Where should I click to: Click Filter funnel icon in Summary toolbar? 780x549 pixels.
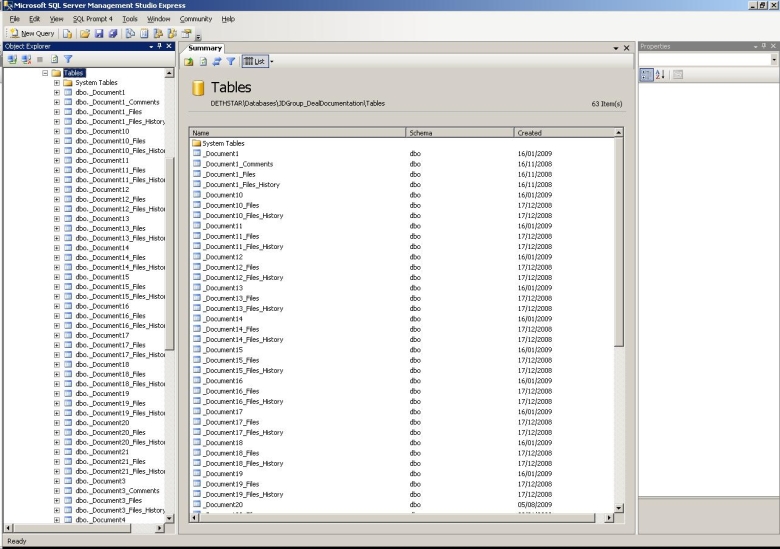pyautogui.click(x=231, y=62)
